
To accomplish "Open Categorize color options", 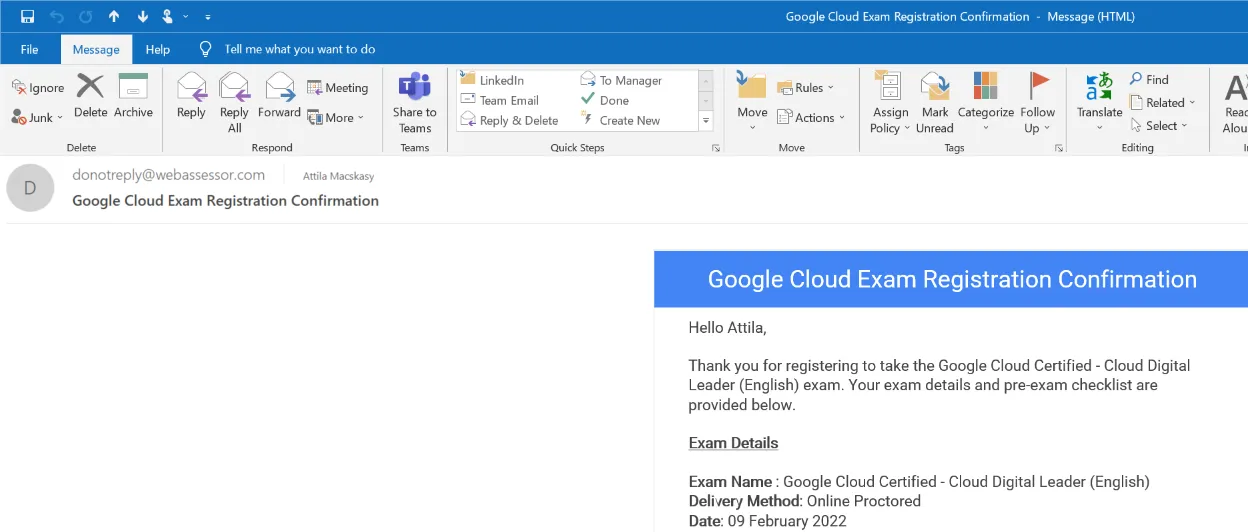I will pos(986,102).
